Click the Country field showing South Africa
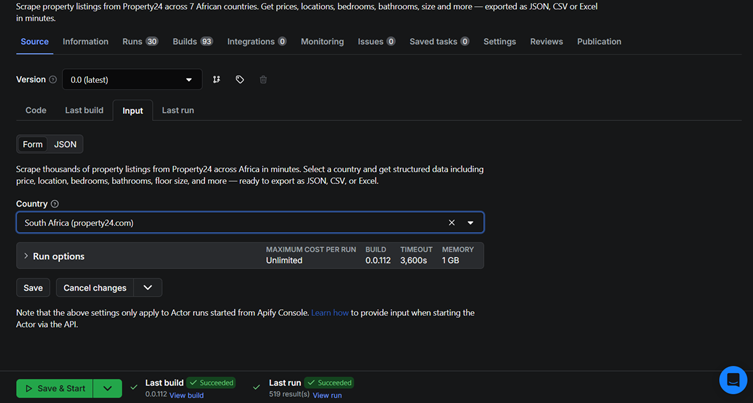753x403 pixels. pos(250,222)
